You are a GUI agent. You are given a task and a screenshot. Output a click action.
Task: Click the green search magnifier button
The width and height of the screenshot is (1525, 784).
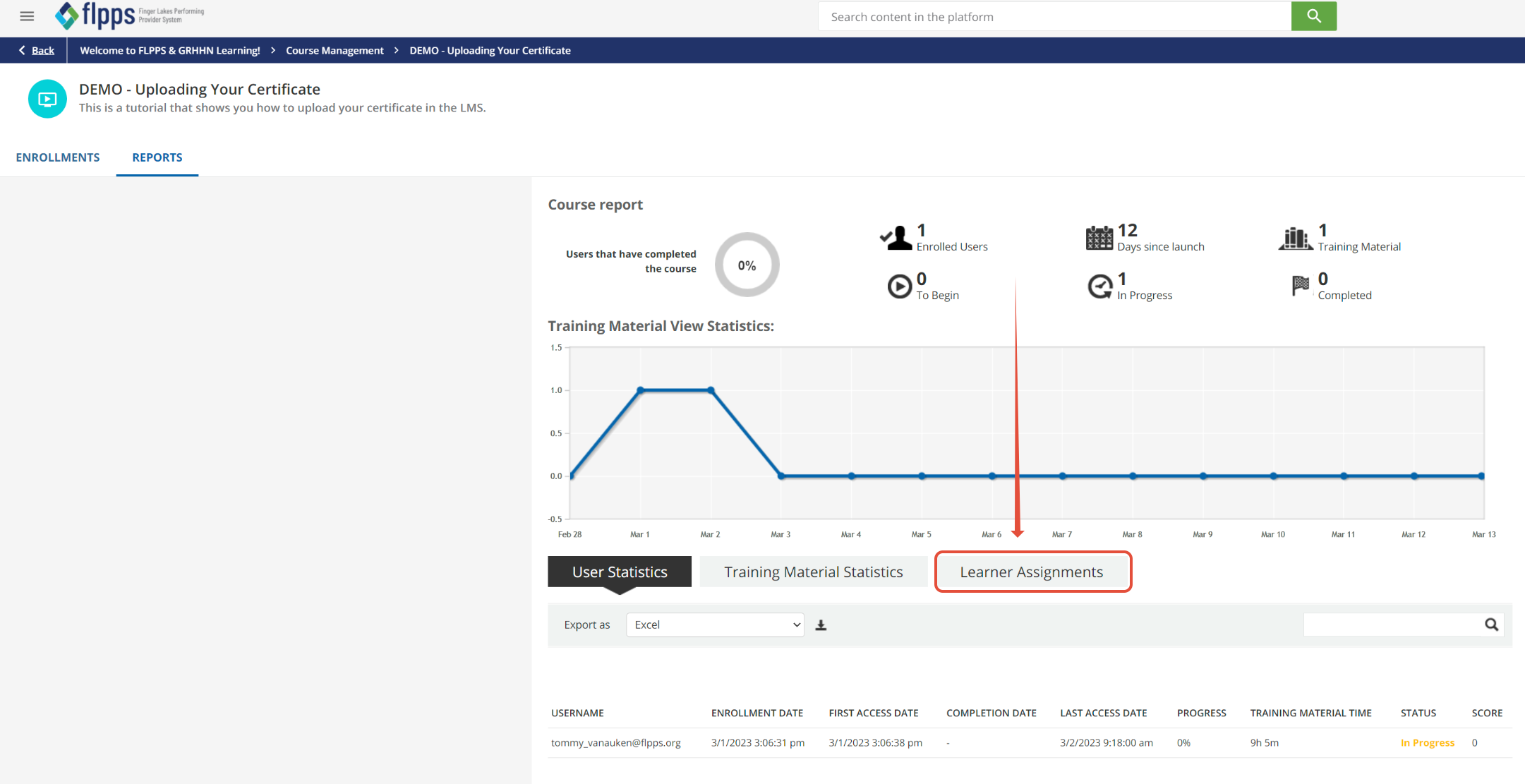point(1313,16)
